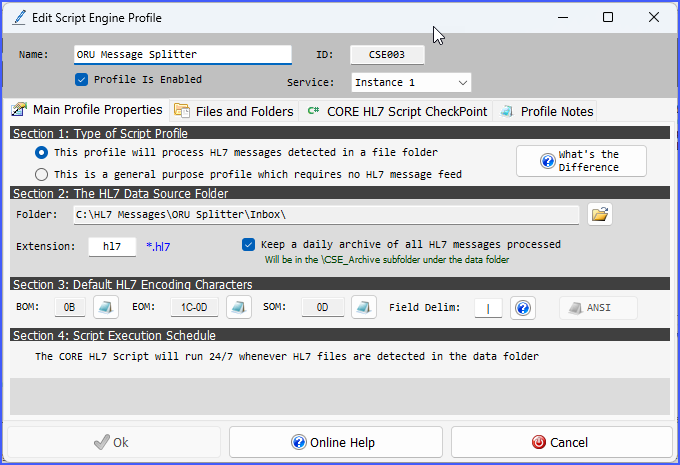Viewport: 680px width, 465px height.
Task: Select general purpose profile radio option
Action: coord(41,174)
